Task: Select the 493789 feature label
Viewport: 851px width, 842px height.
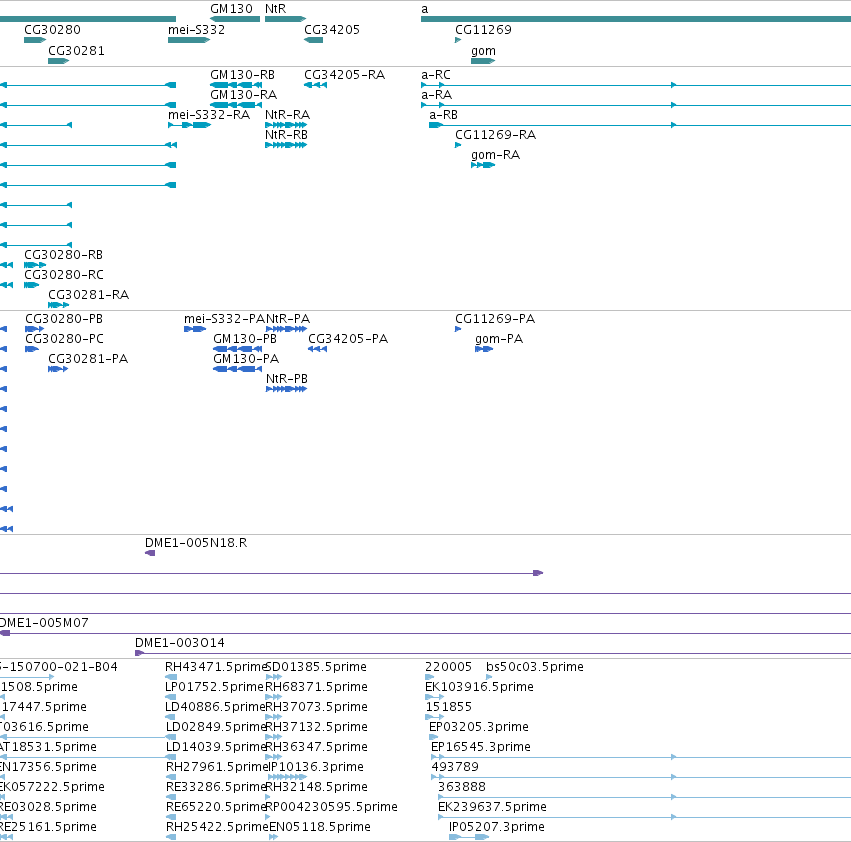Action: point(455,767)
